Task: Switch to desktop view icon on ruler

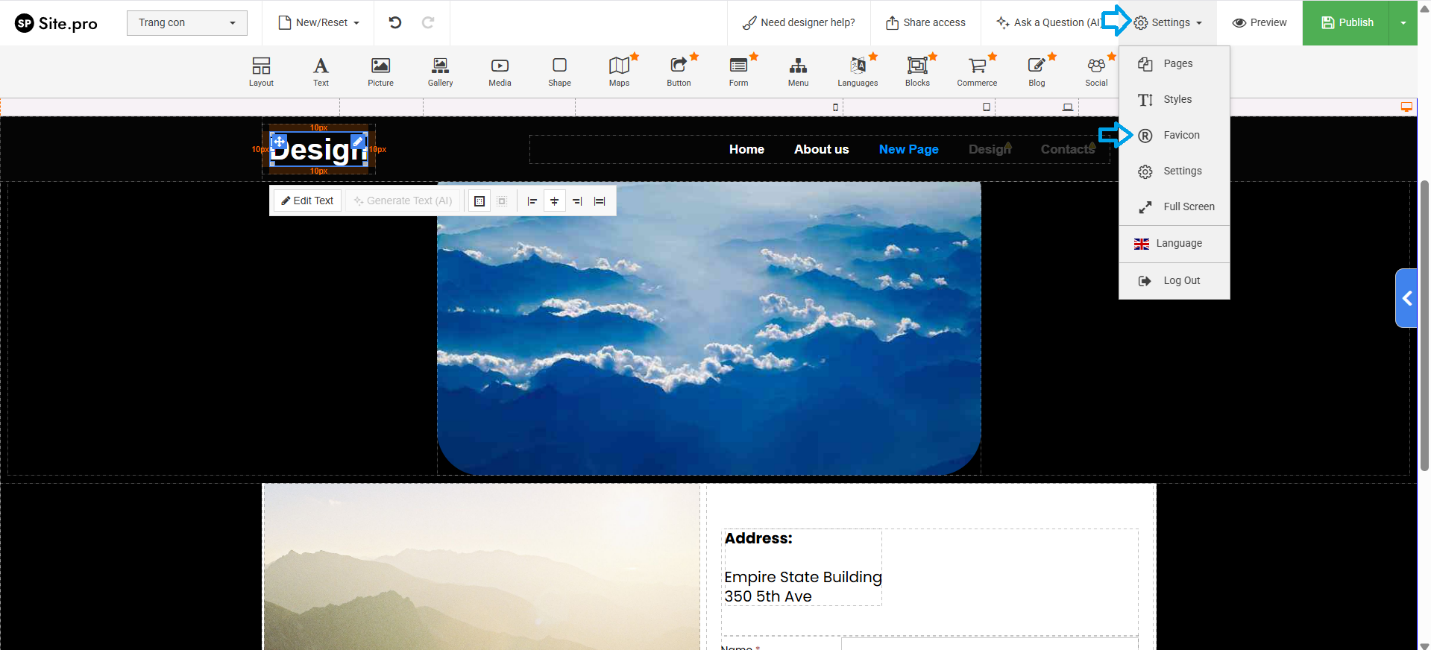Action: (1406, 107)
